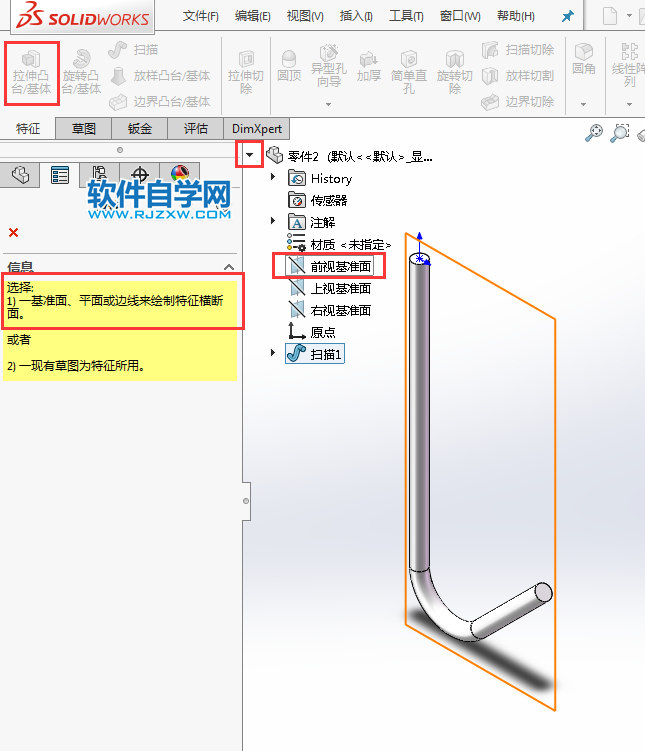
Task: Select the 线性阵列 linear pattern tool
Action: [628, 65]
